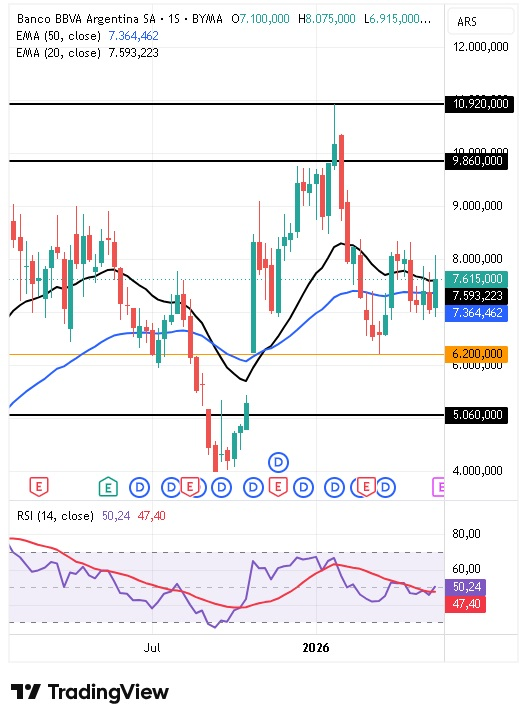
Task: Click the 8.000,000 price axis label
Action: click(x=477, y=259)
